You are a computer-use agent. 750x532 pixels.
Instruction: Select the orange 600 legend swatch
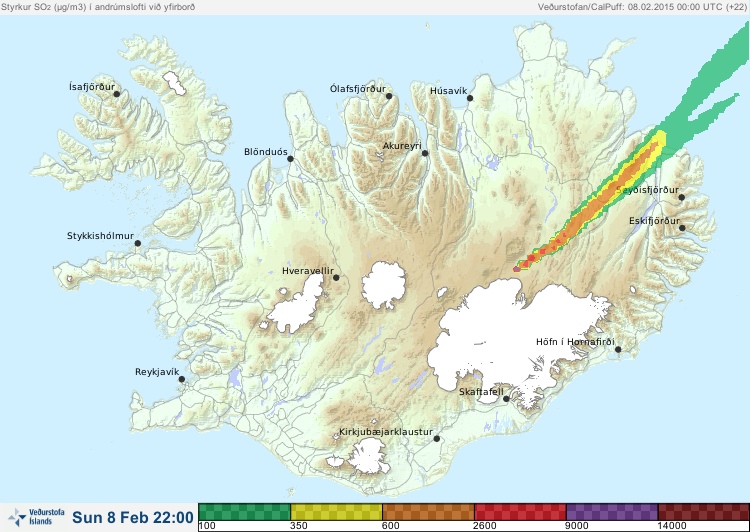pos(428,512)
